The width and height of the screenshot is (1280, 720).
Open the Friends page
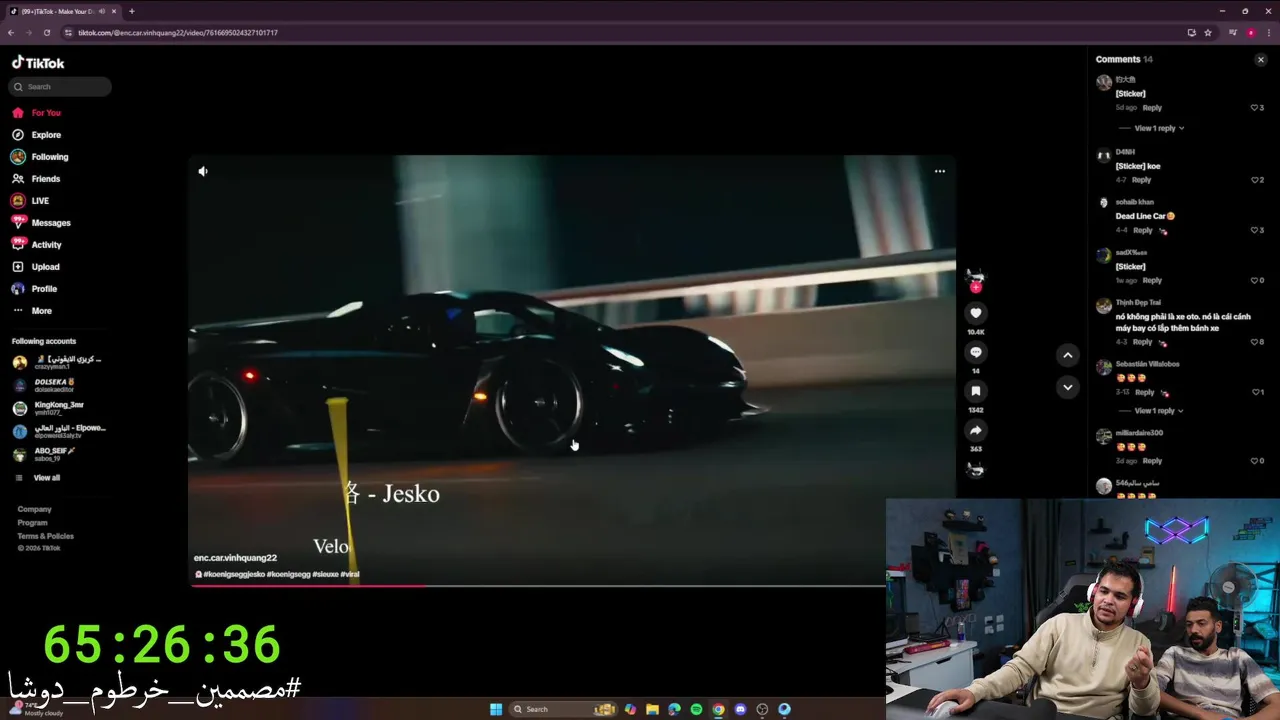[x=36, y=179]
